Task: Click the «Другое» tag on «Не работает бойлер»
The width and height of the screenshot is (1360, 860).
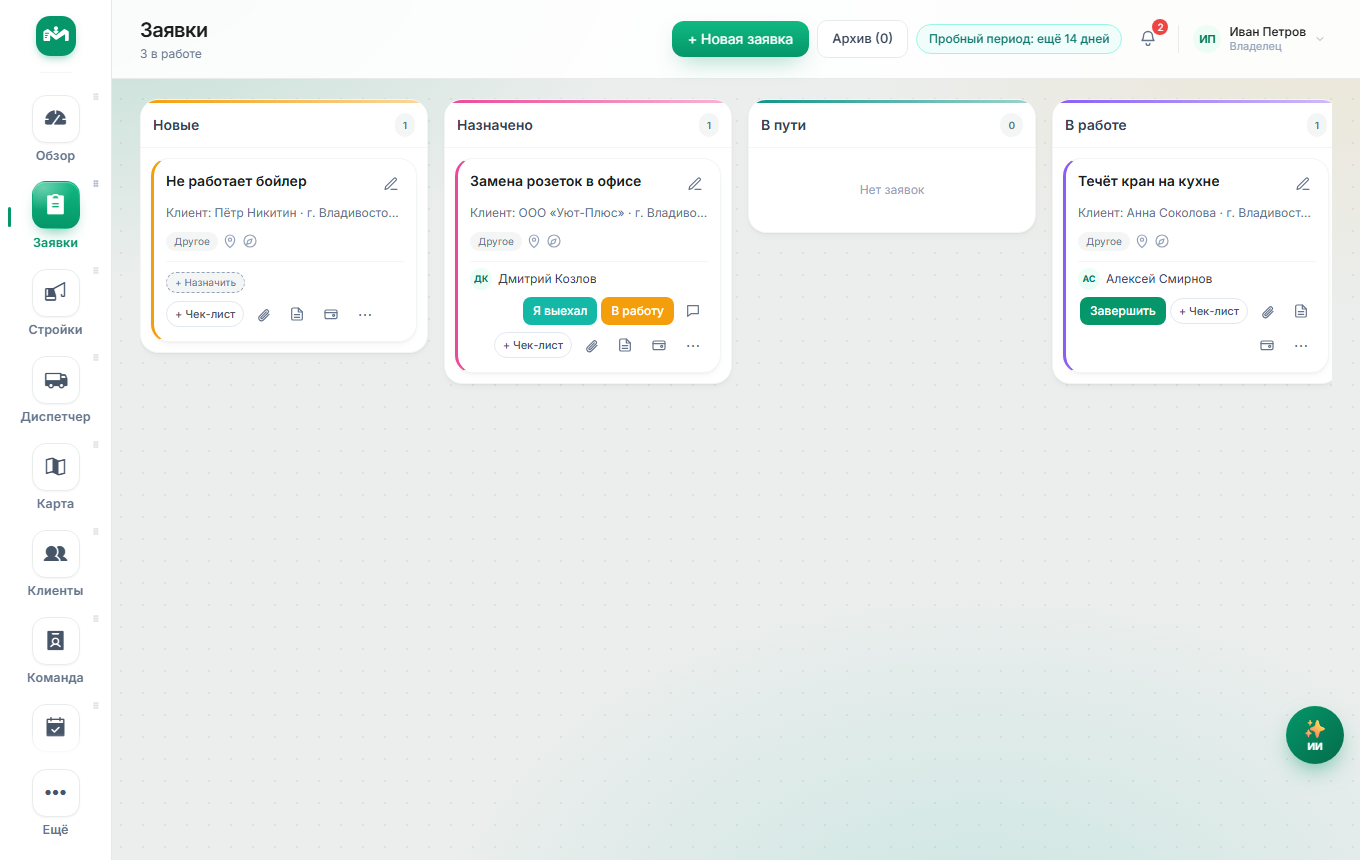Action: pos(192,241)
